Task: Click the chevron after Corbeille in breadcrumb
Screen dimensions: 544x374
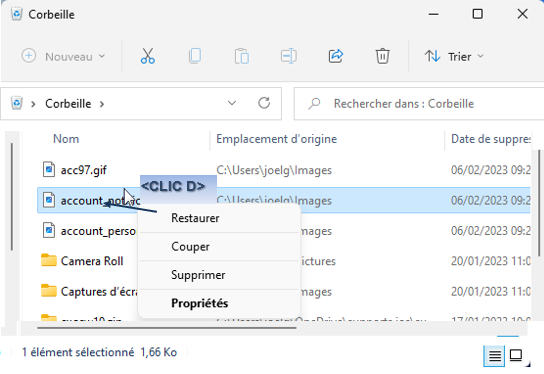Action: pos(102,104)
